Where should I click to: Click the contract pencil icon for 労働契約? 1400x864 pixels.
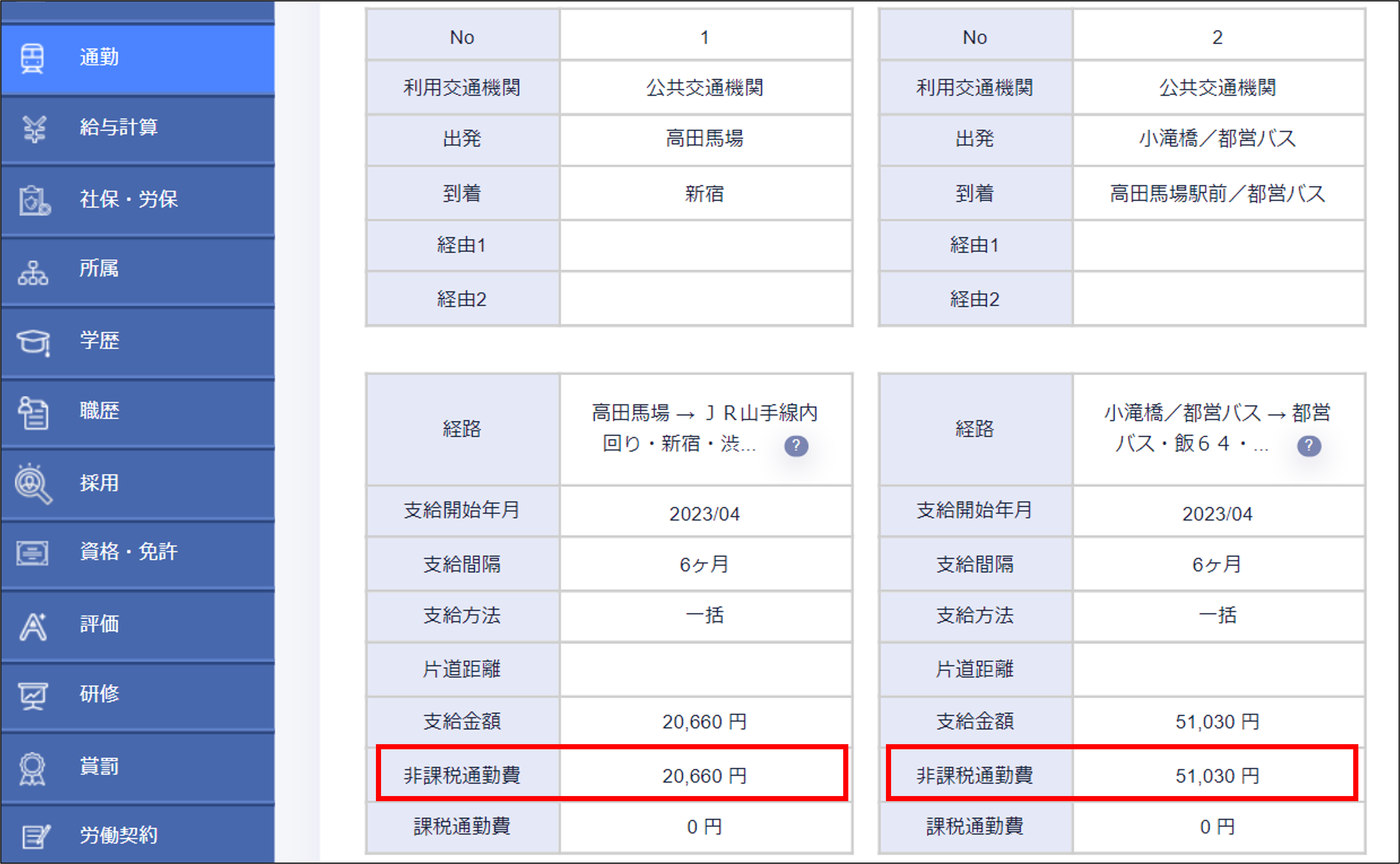coord(35,836)
